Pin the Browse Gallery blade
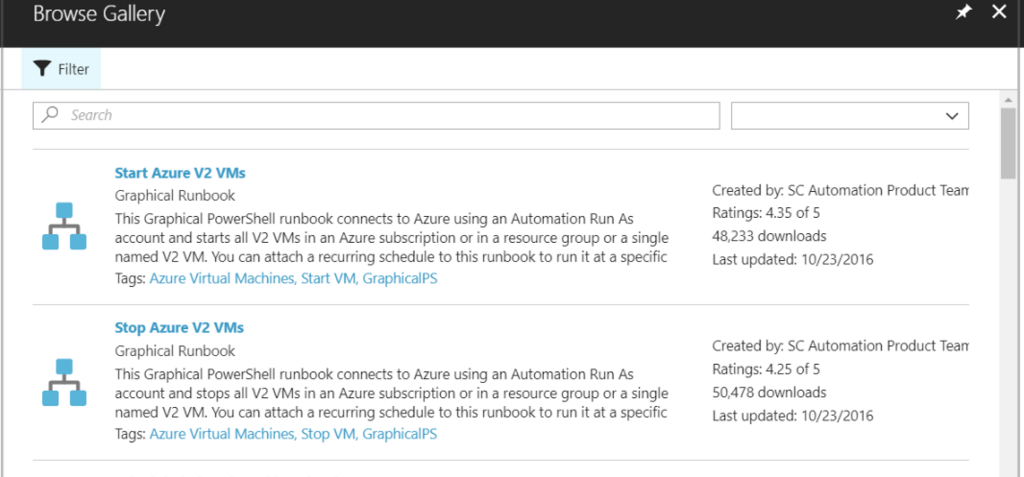Screen dimensions: 1024x477 pos(963,13)
